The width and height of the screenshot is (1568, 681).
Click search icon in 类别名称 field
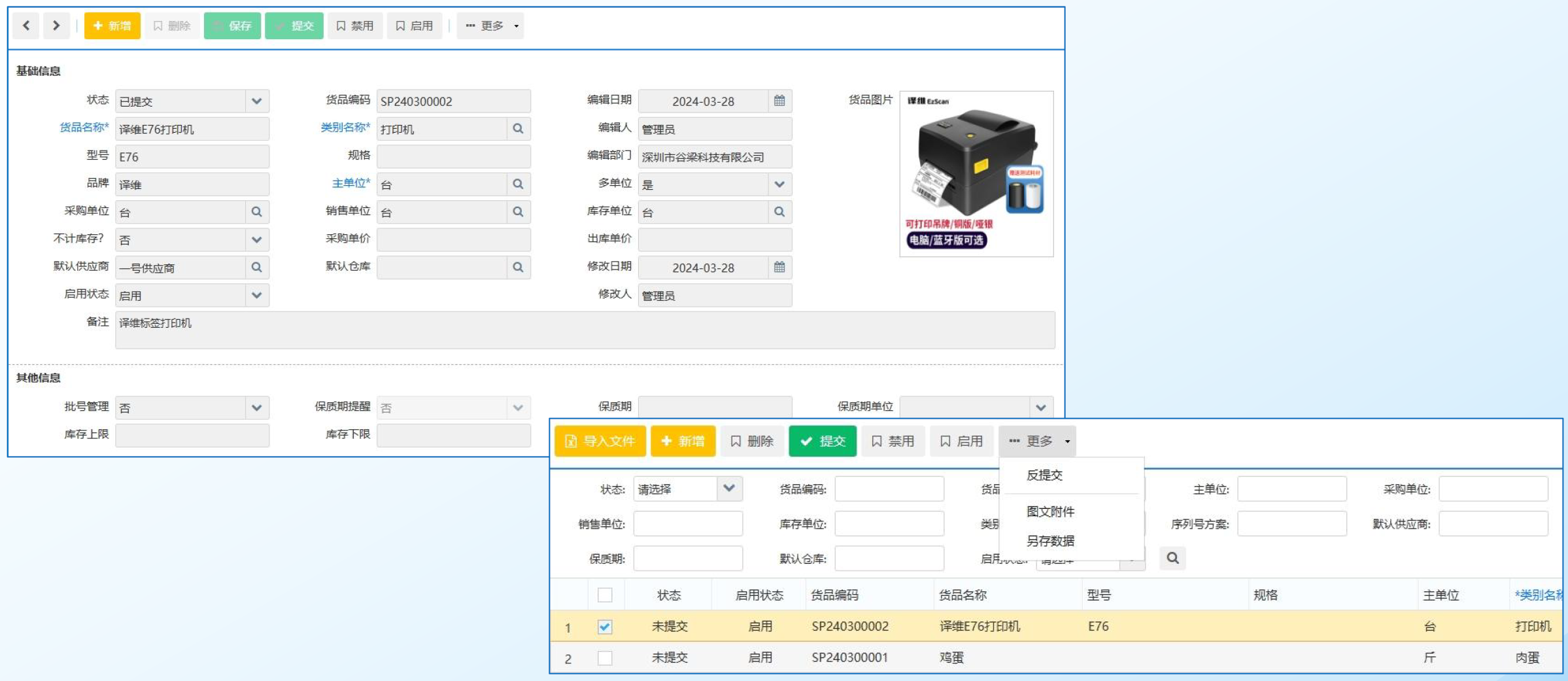click(518, 129)
